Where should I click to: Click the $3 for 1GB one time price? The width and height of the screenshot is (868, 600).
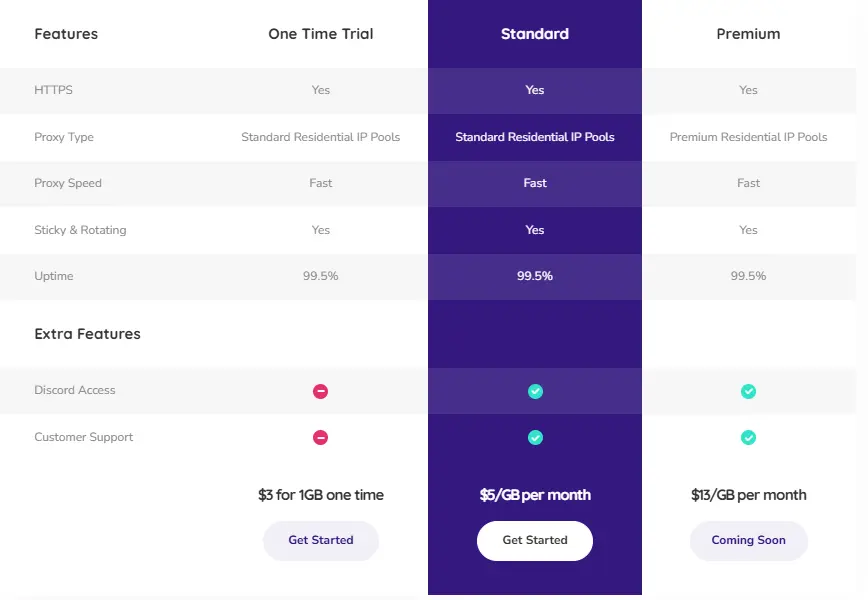tap(320, 494)
